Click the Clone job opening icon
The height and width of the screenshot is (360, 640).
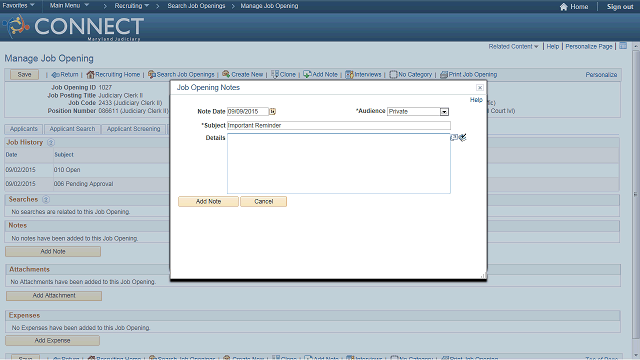pos(275,74)
